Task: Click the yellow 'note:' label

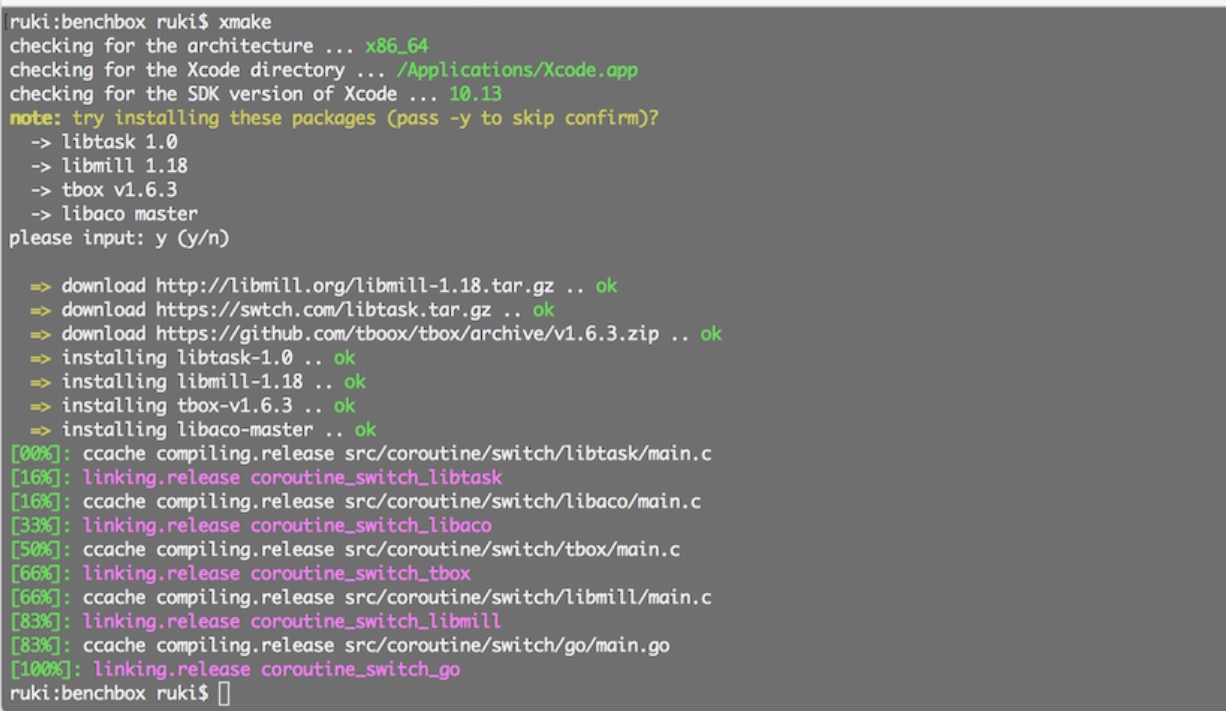Action: point(36,118)
